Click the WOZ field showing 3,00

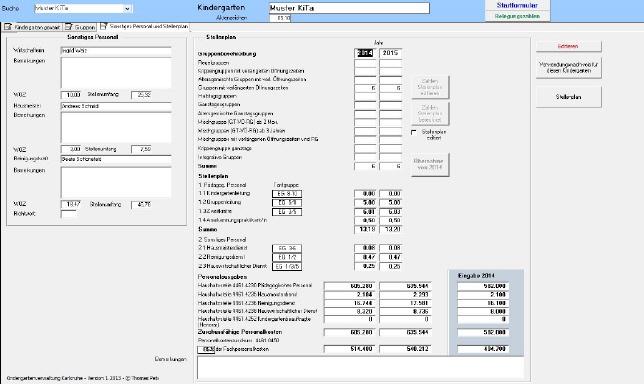tap(71, 149)
